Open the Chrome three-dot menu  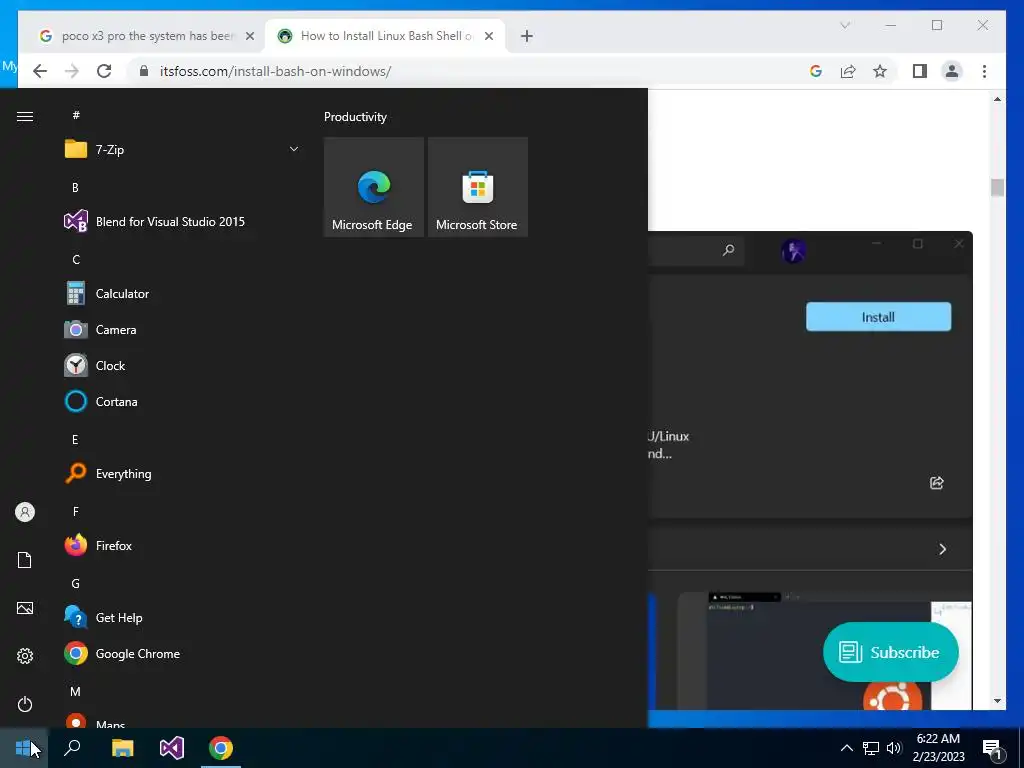click(984, 71)
